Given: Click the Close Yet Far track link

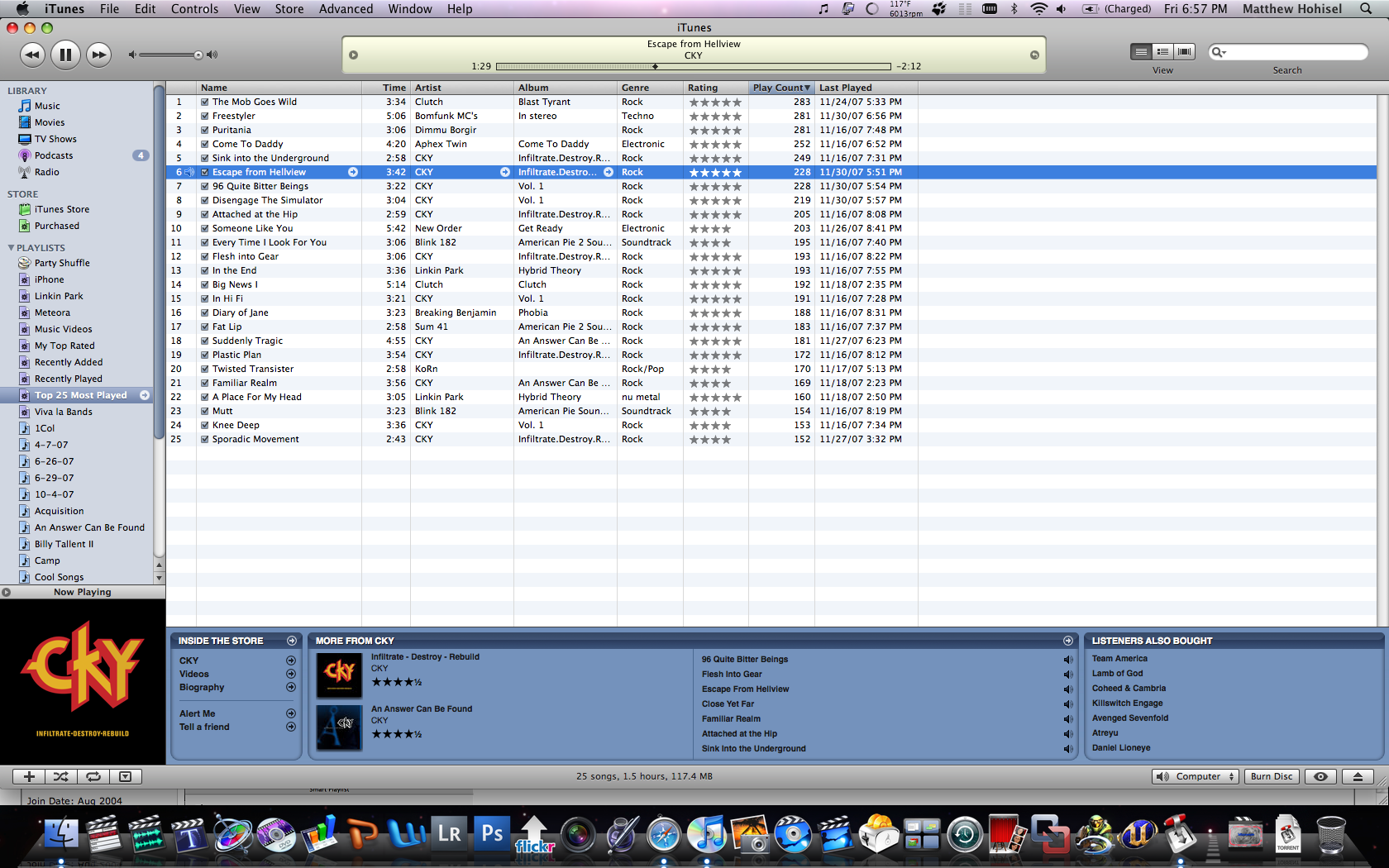Looking at the screenshot, I should click(728, 704).
